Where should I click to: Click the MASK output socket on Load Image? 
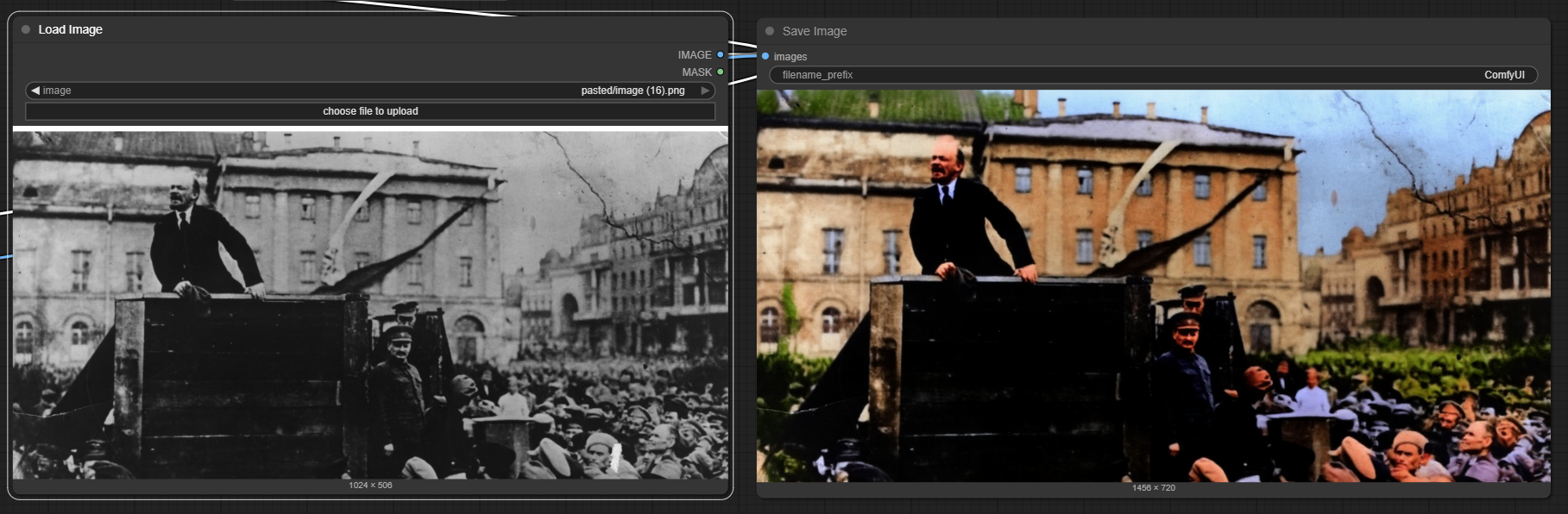tap(721, 72)
